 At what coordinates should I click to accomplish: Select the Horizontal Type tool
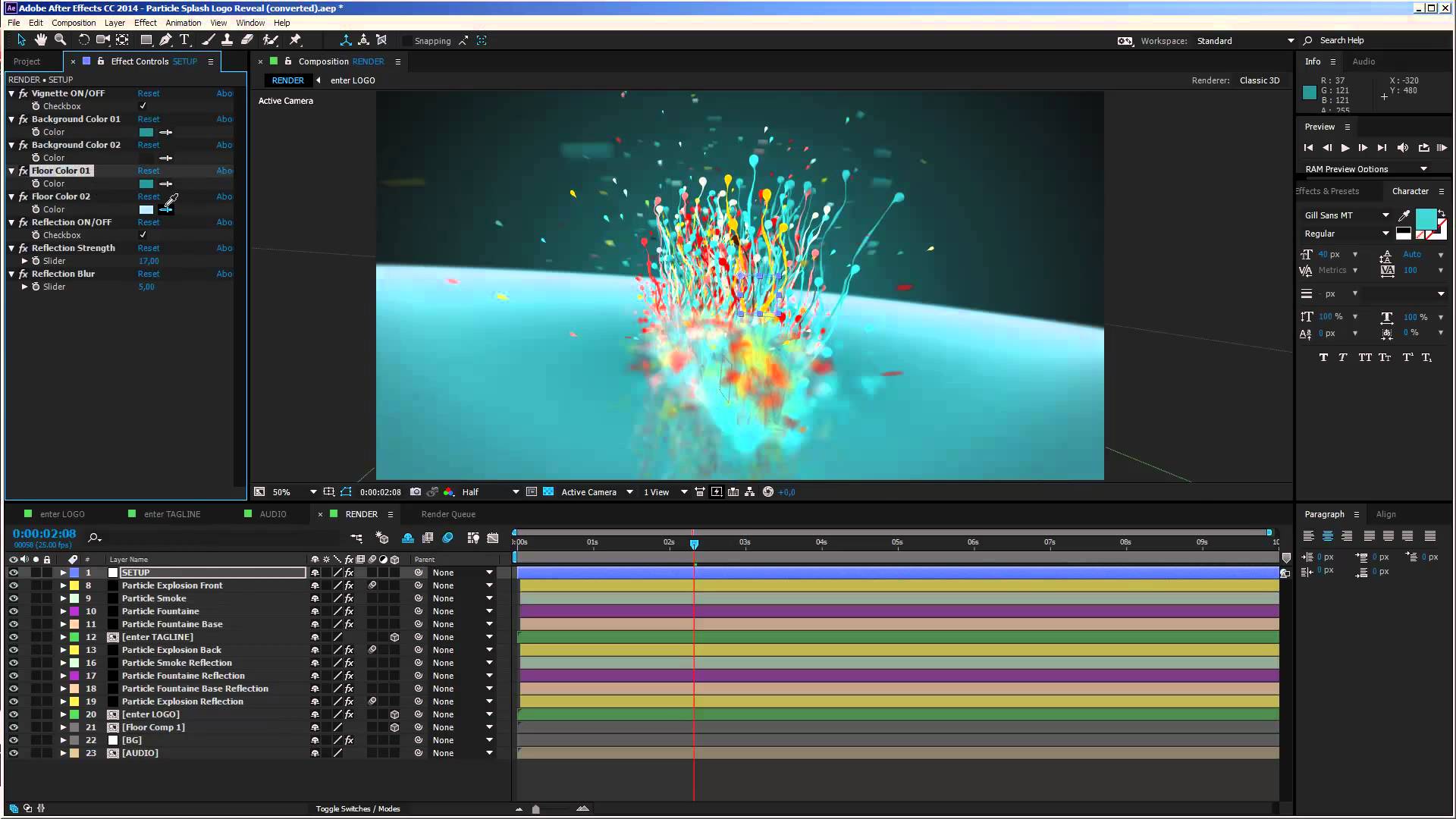pos(184,40)
